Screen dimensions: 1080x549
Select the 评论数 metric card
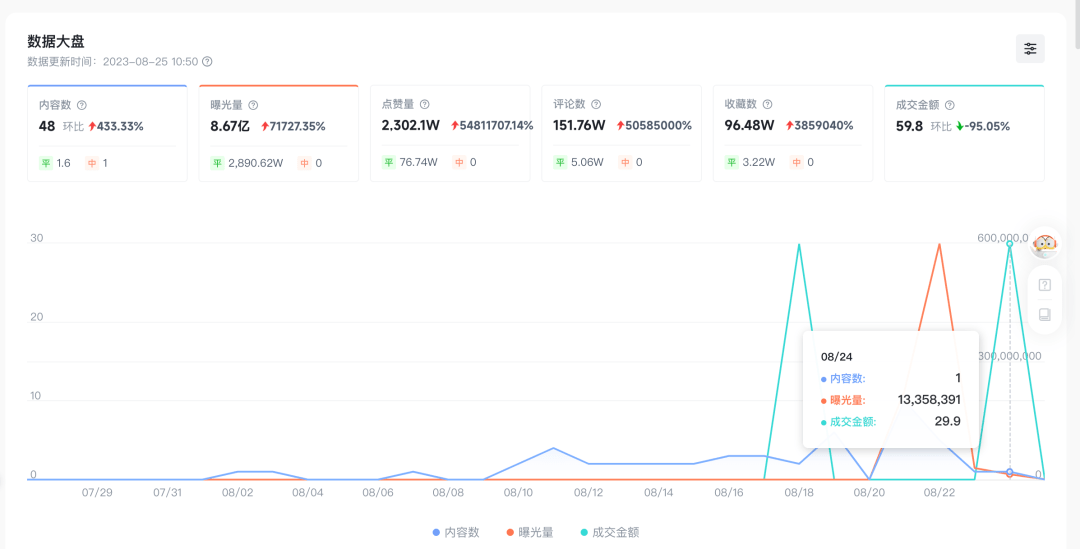pyautogui.click(x=621, y=133)
